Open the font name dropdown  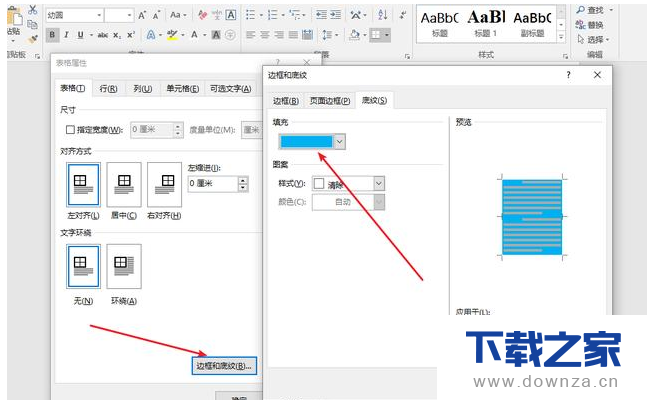coord(99,15)
